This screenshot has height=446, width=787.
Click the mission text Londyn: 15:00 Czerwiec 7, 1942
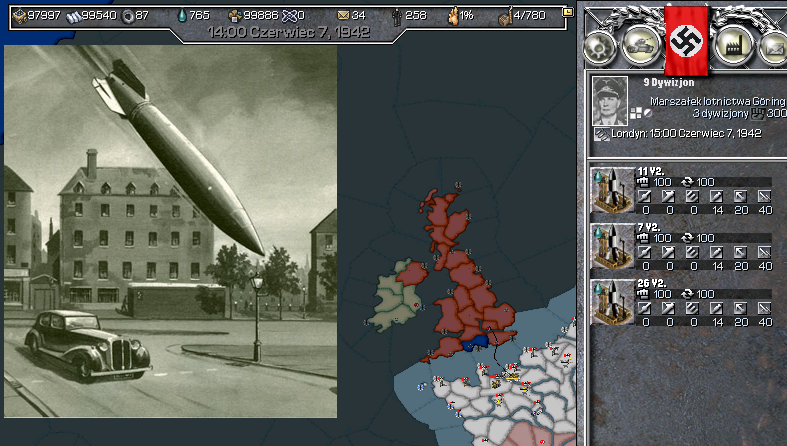coord(686,133)
